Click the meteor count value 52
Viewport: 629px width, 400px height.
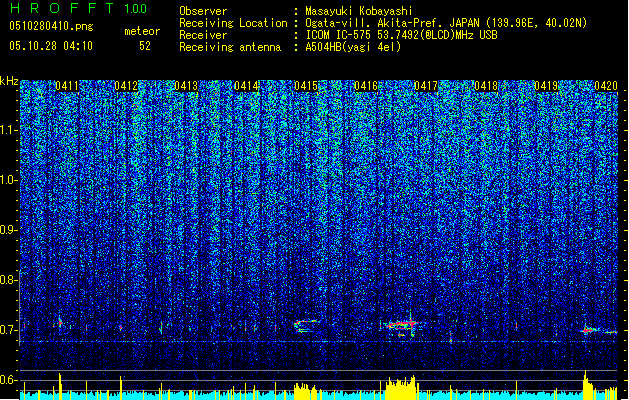pos(145,46)
